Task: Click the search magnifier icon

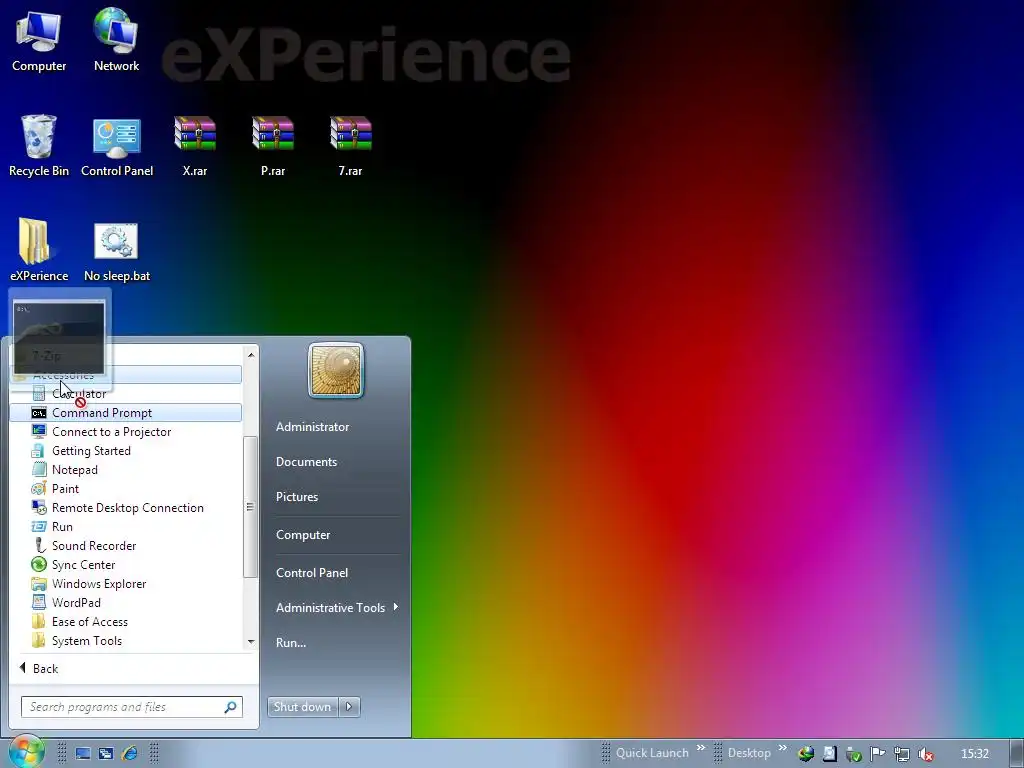Action: tap(231, 707)
